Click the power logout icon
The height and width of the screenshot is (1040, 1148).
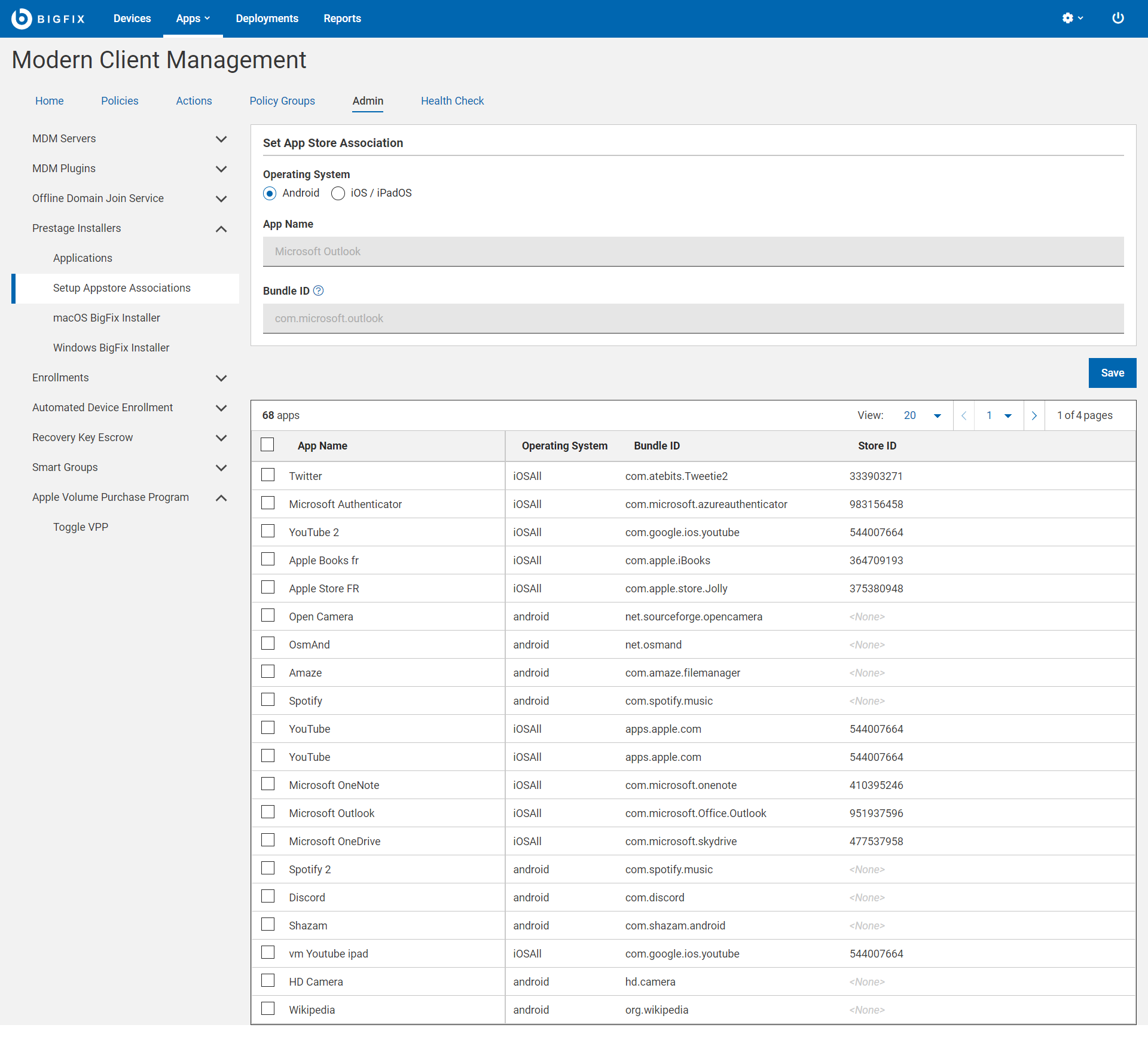coord(1118,19)
